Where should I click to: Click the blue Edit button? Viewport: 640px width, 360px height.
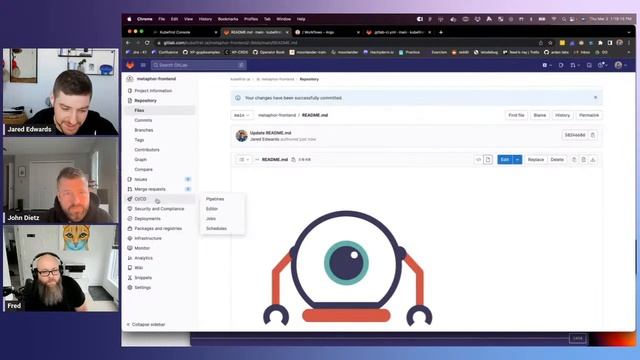pyautogui.click(x=505, y=160)
